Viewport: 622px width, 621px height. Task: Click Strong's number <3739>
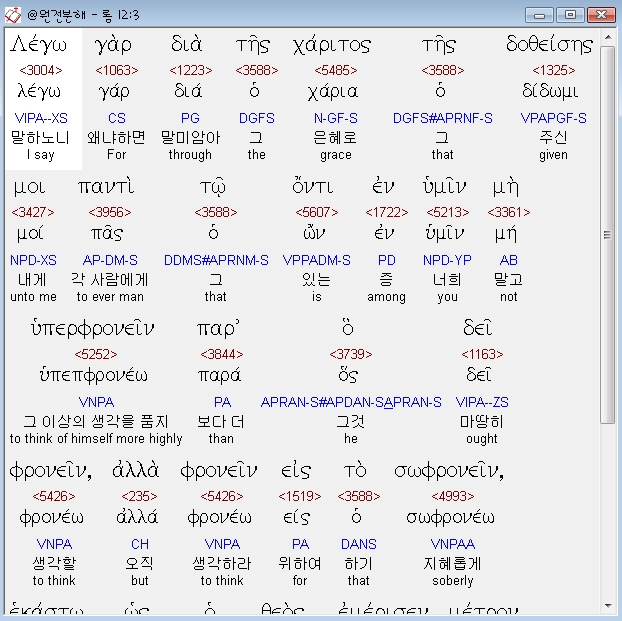coord(351,354)
